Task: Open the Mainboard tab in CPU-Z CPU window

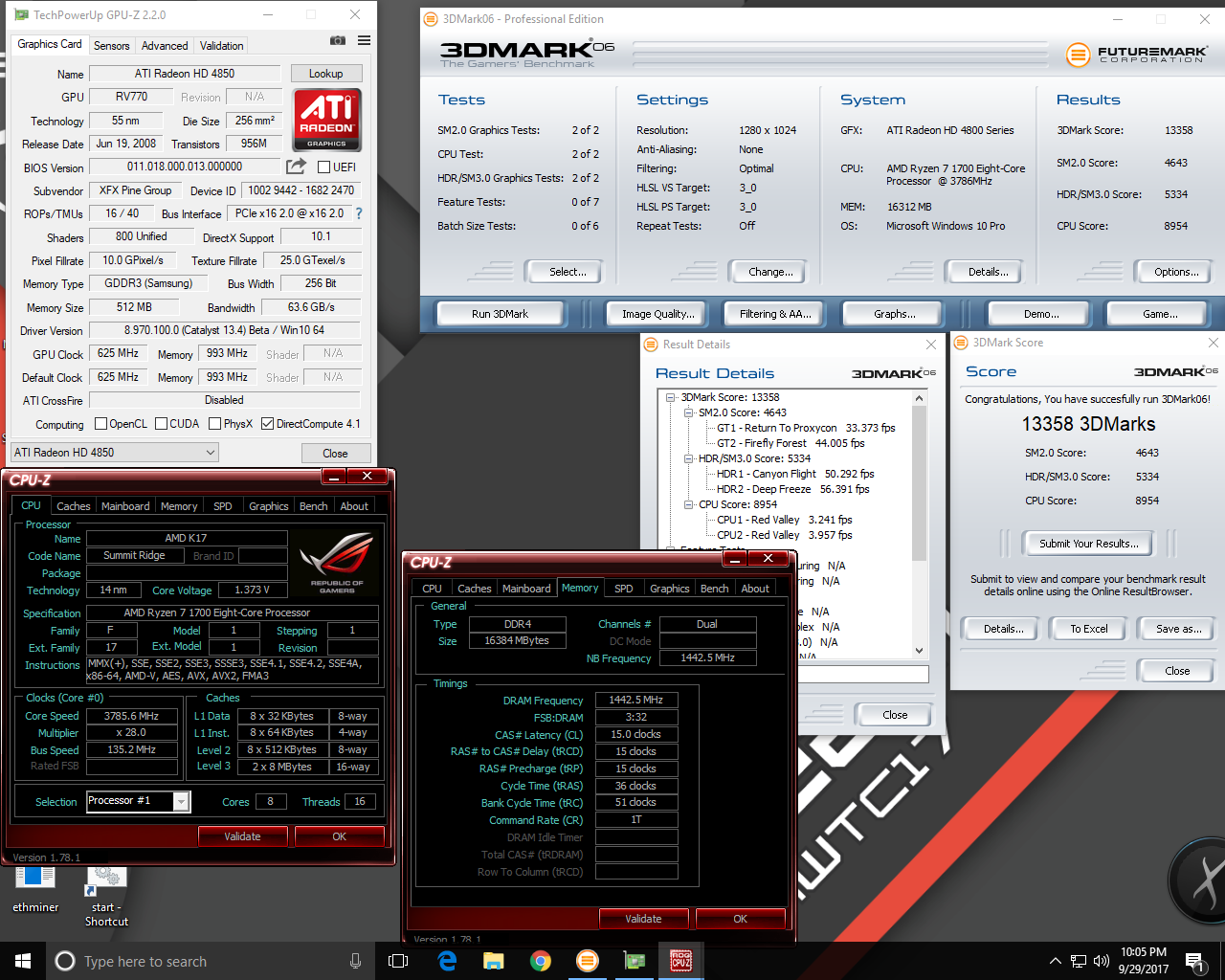Action: pos(125,506)
